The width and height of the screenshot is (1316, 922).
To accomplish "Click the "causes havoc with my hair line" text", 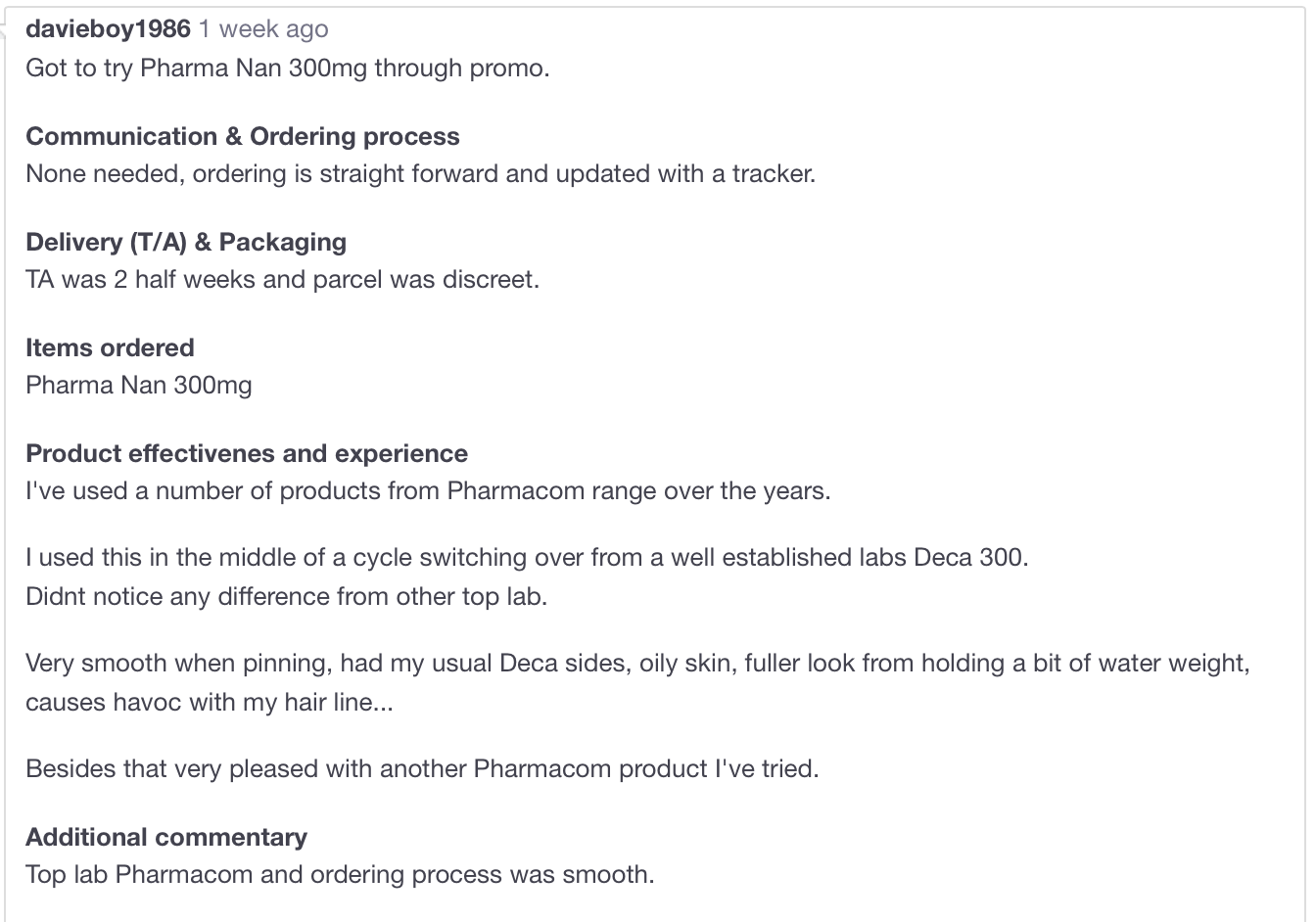I will point(209,702).
